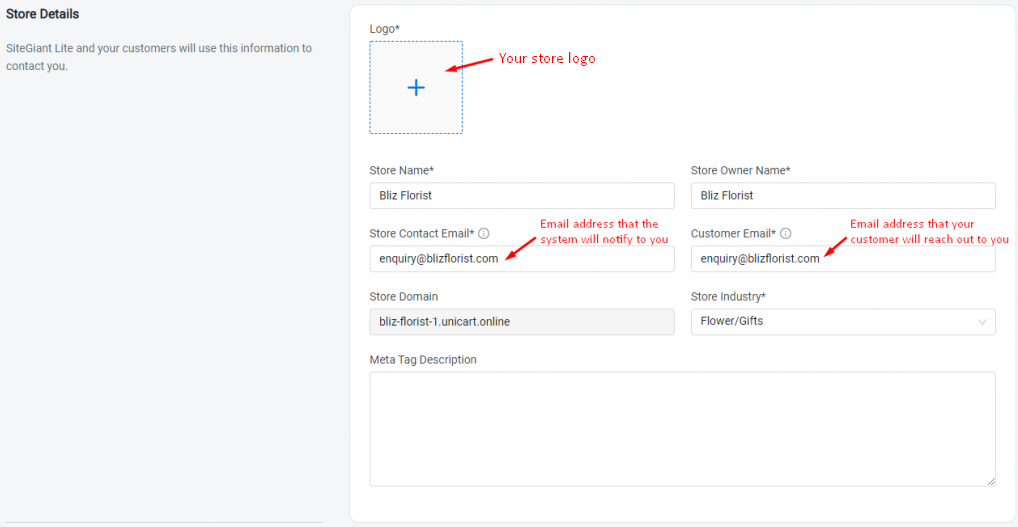1018x527 pixels.
Task: Click the SiteGiant Lite description text
Action: click(x=159, y=57)
